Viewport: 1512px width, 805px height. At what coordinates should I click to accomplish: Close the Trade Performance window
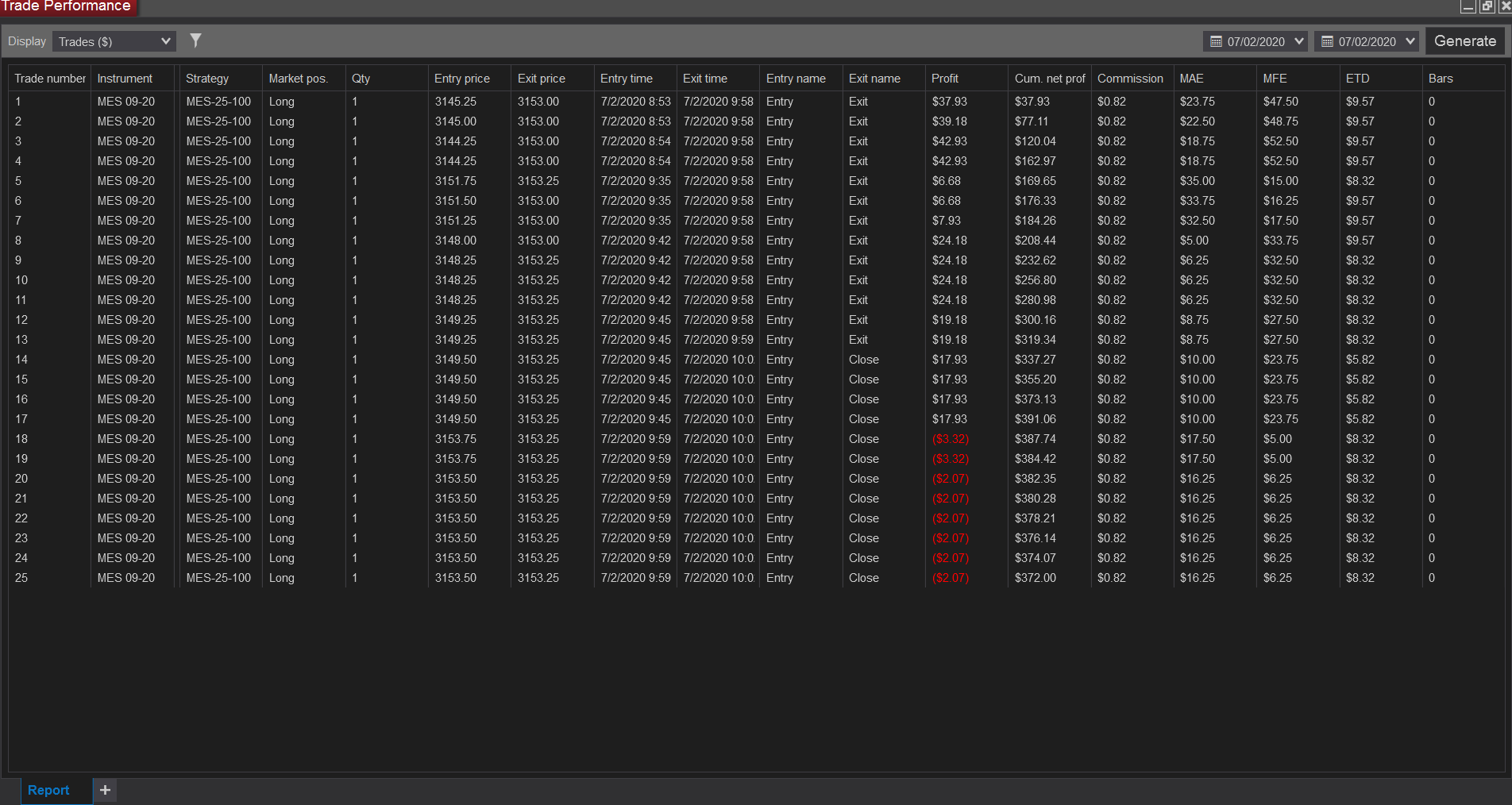coord(1505,6)
